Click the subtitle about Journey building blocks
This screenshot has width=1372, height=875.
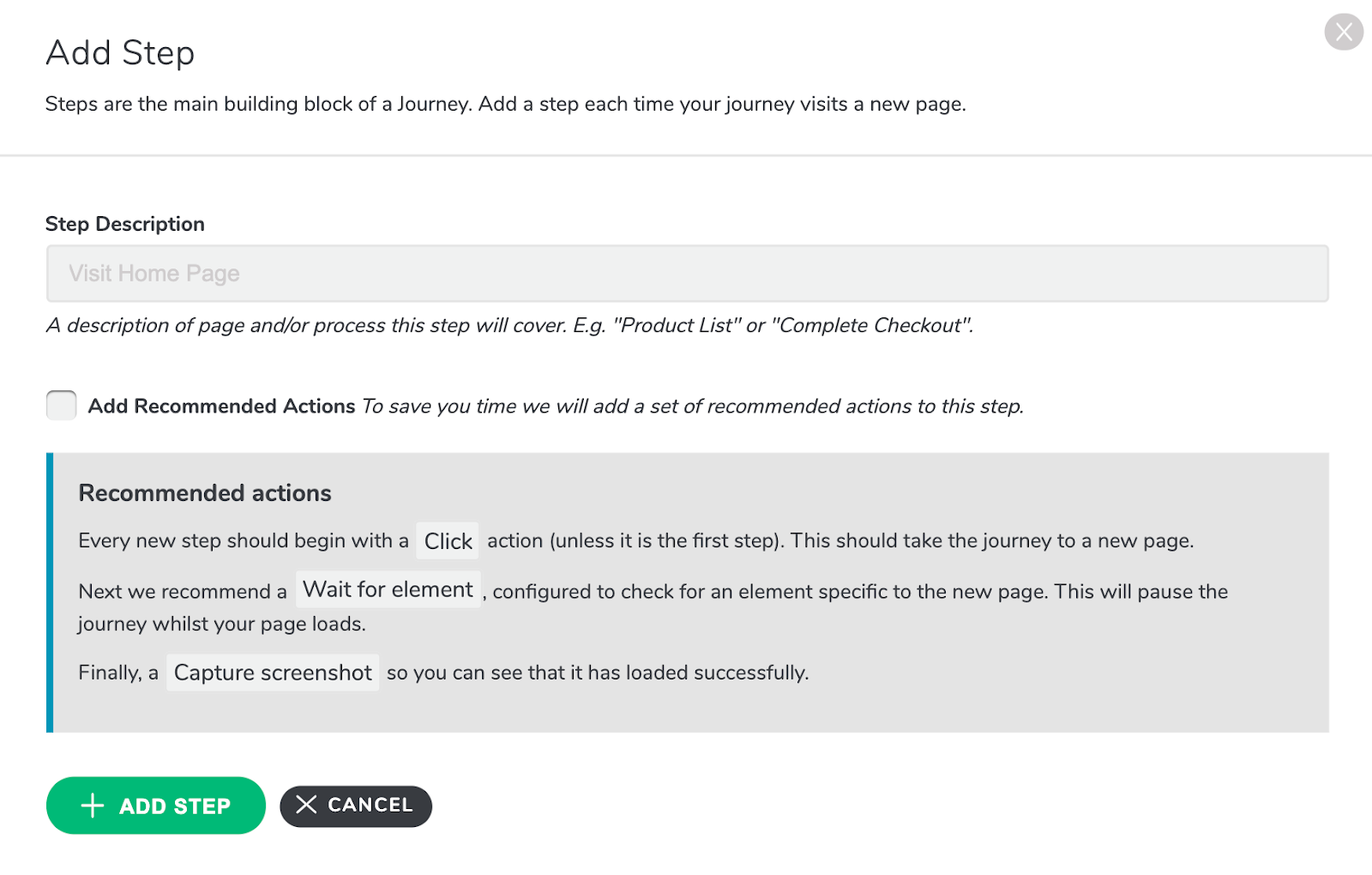click(x=506, y=105)
